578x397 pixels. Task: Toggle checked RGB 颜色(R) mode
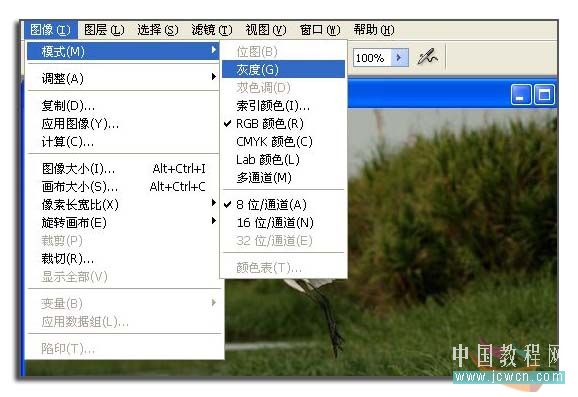point(283,123)
